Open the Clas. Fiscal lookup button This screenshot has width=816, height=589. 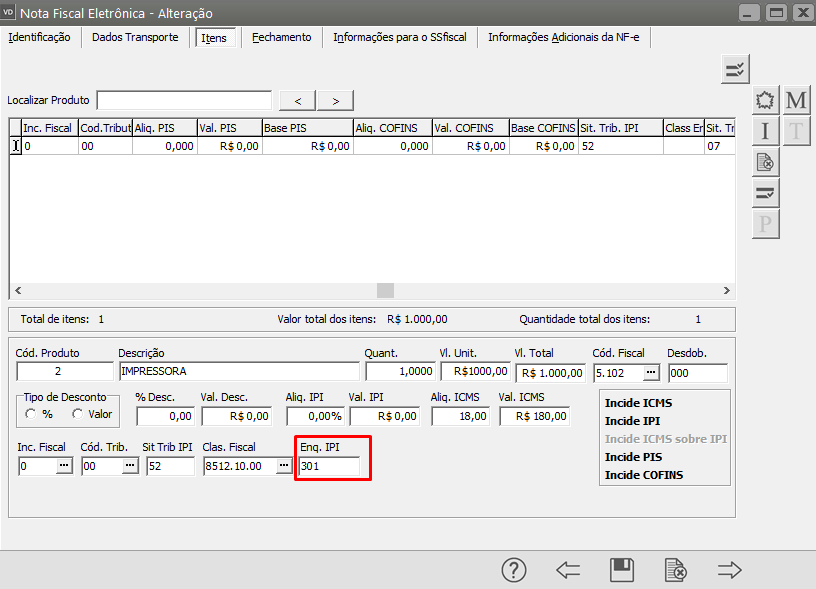click(284, 466)
